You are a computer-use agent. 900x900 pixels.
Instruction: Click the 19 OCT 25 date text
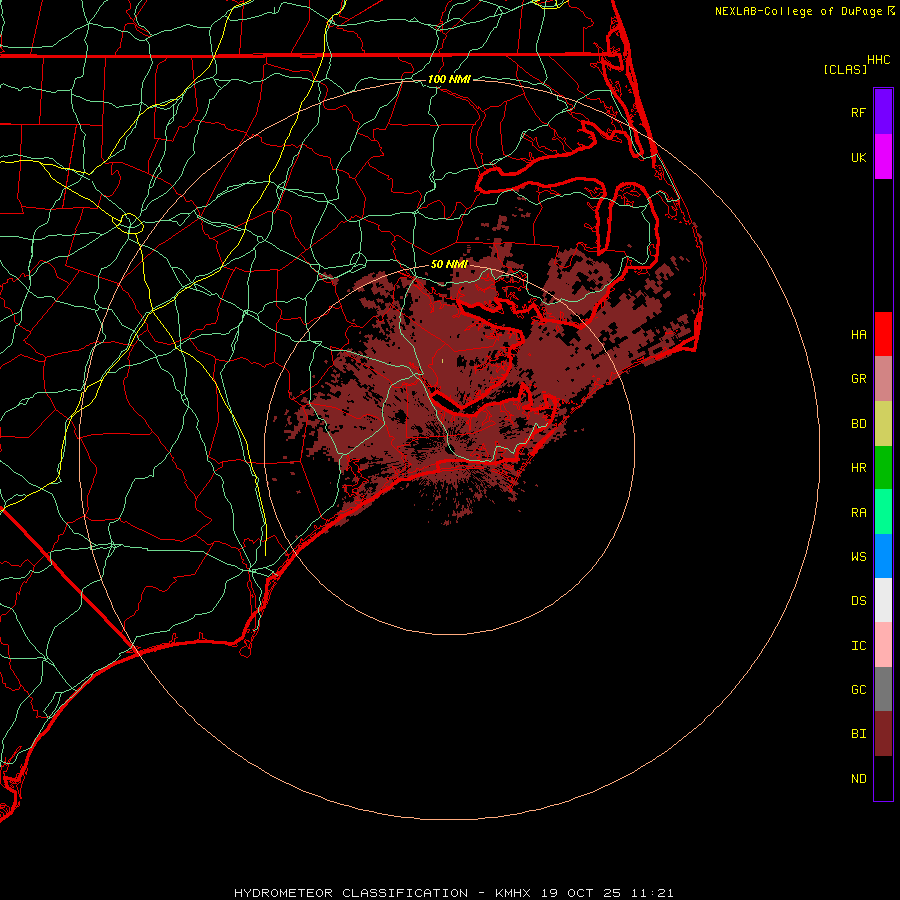point(581,893)
